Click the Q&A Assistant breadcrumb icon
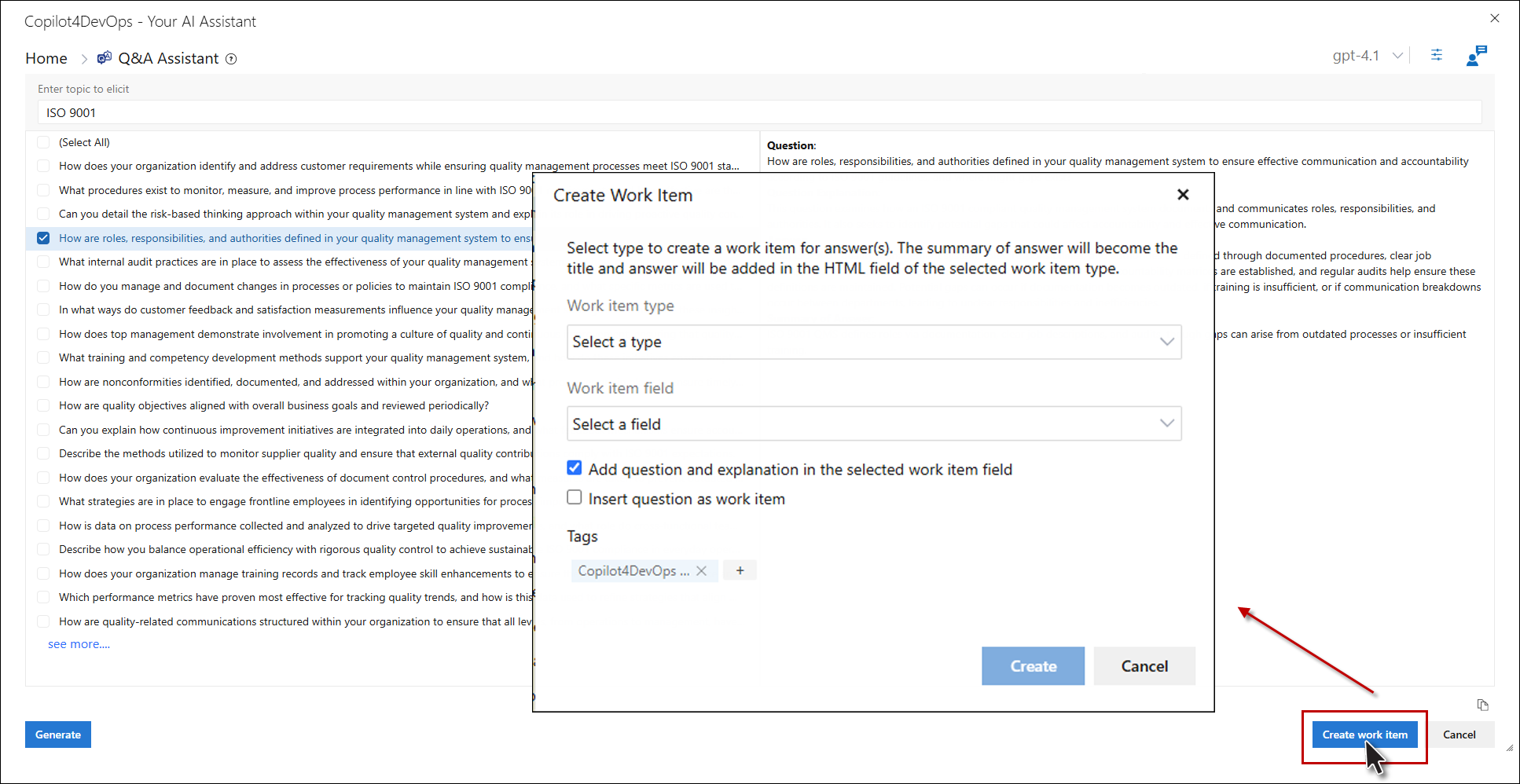 click(x=104, y=58)
